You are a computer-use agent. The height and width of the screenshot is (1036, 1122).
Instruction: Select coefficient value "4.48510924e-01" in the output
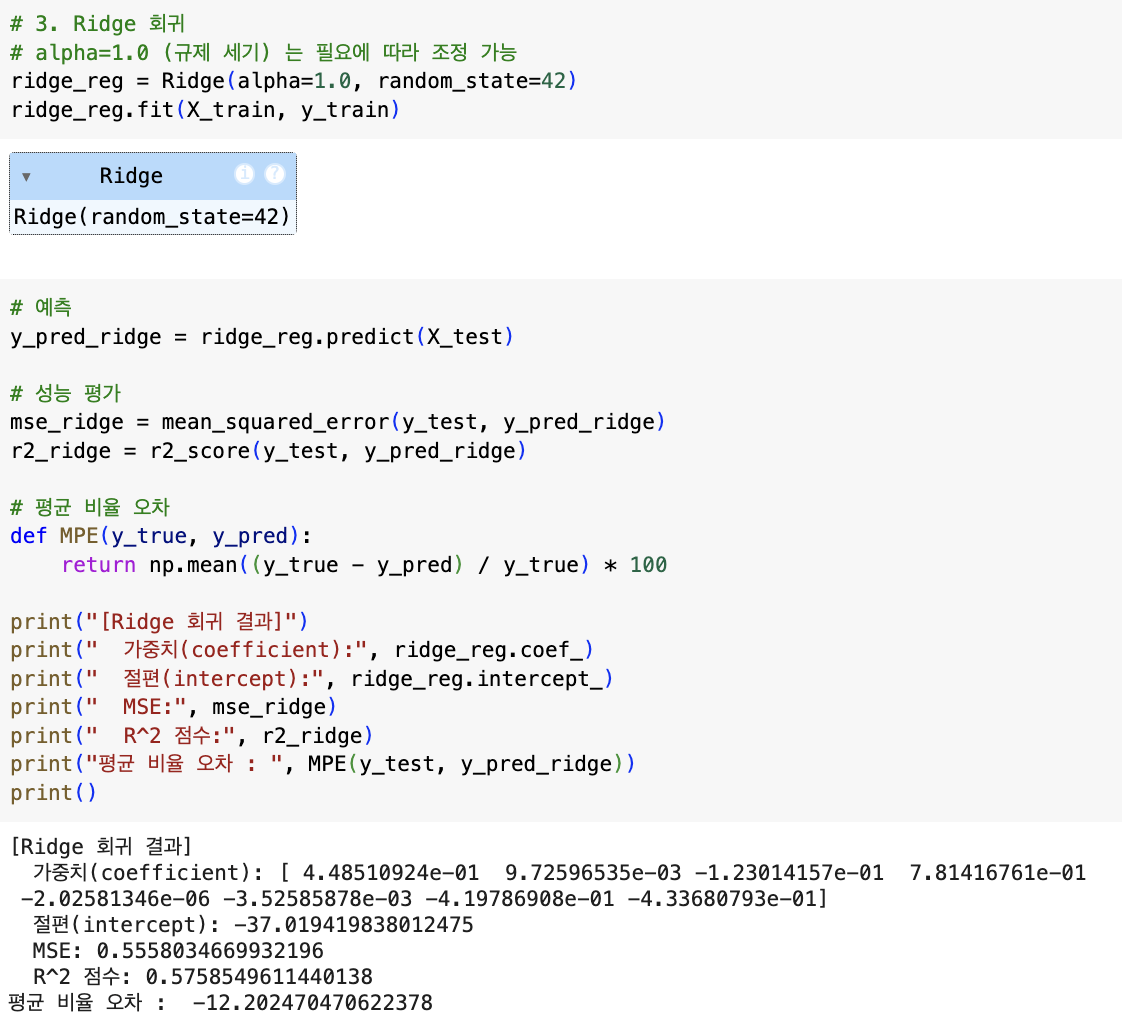coord(391,873)
